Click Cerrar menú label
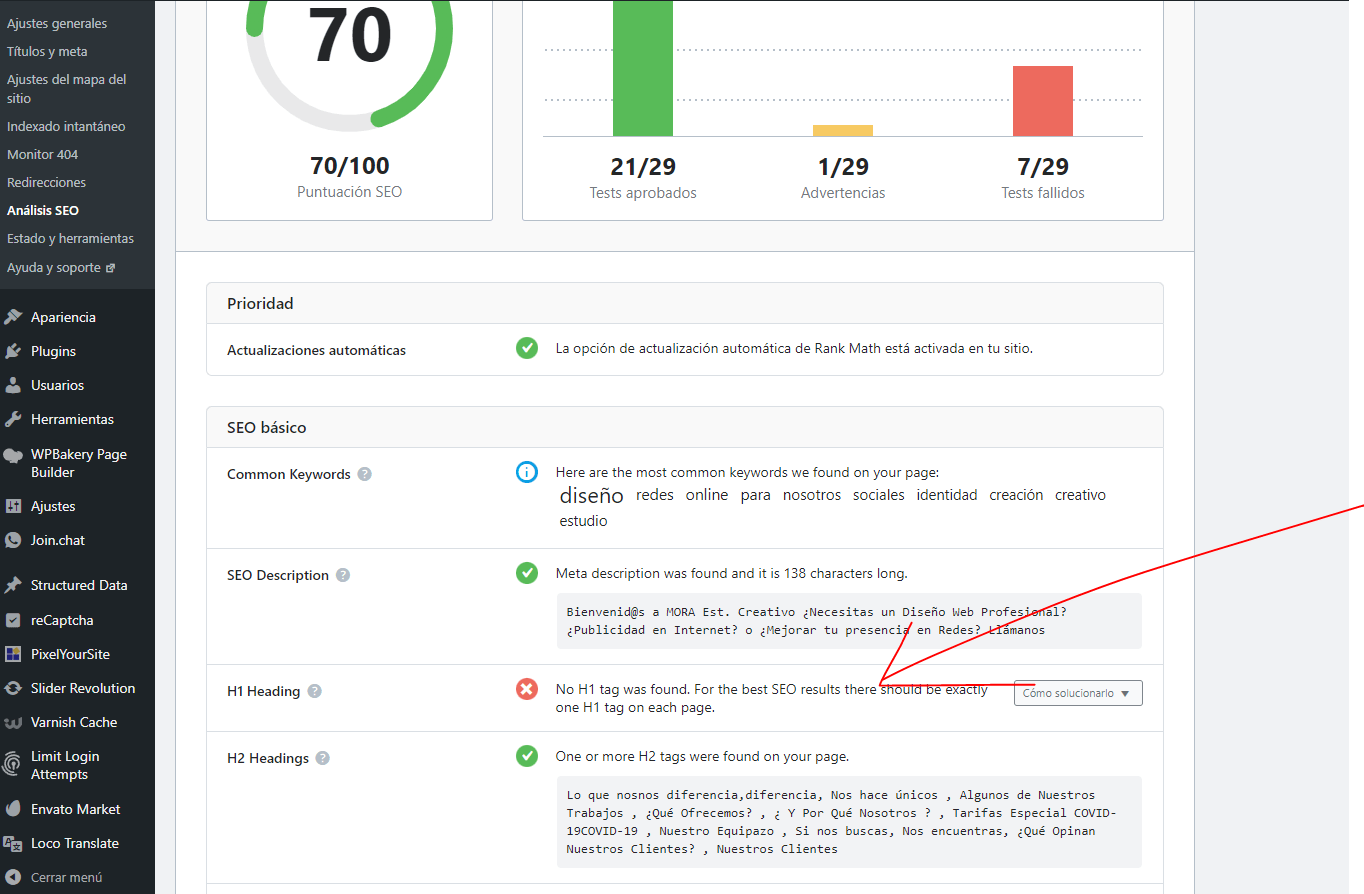1364x894 pixels. coord(66,877)
